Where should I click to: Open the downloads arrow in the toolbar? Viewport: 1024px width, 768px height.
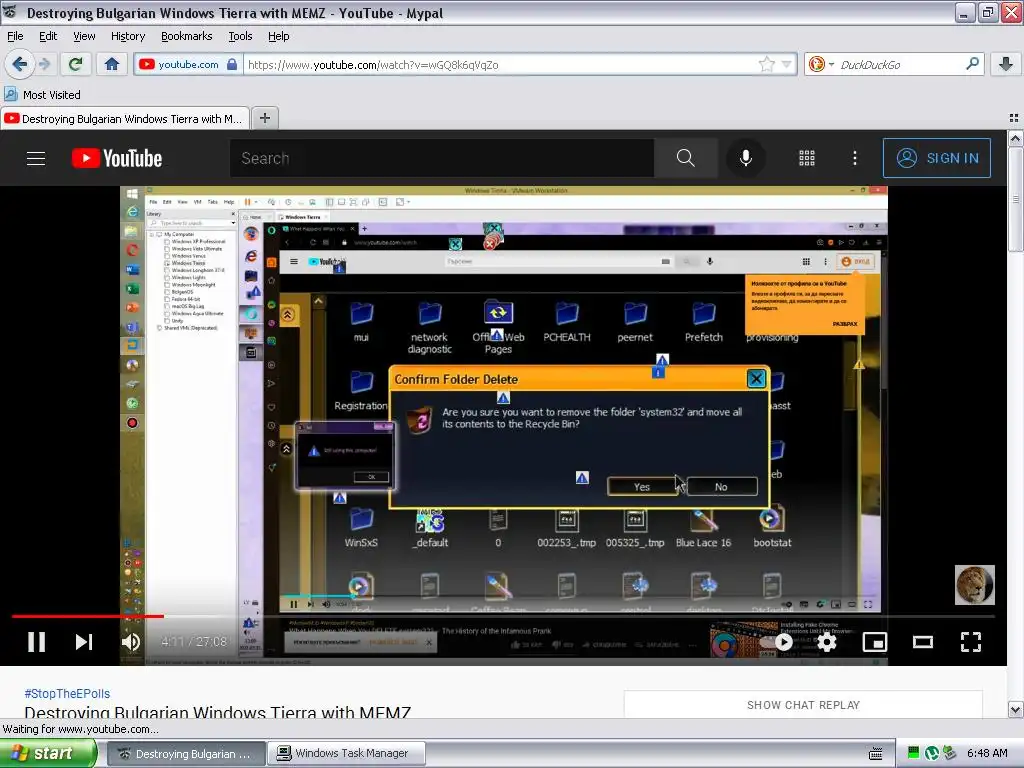click(x=1006, y=64)
